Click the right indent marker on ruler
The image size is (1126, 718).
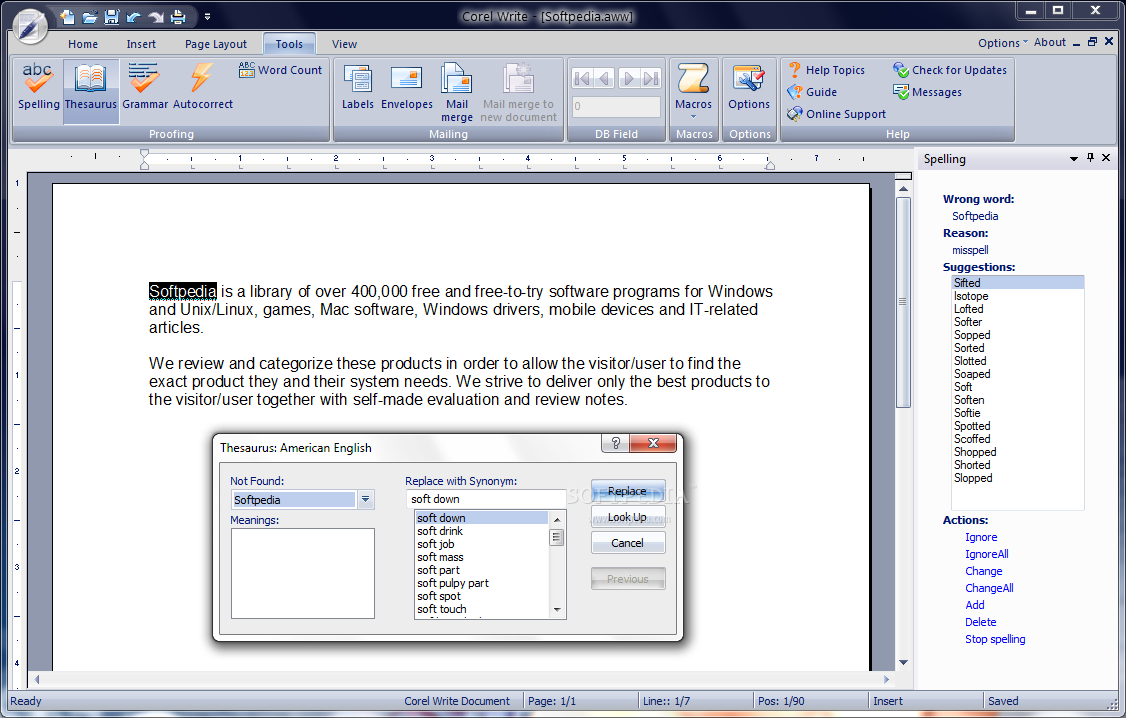[x=769, y=164]
